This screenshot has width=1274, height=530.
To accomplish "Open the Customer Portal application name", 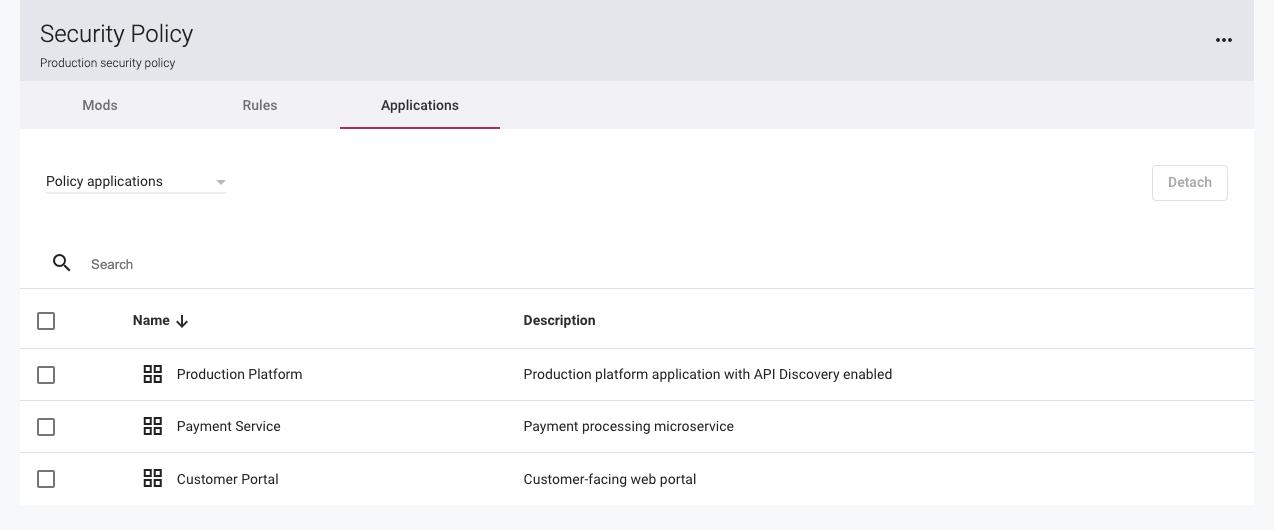I will click(227, 479).
